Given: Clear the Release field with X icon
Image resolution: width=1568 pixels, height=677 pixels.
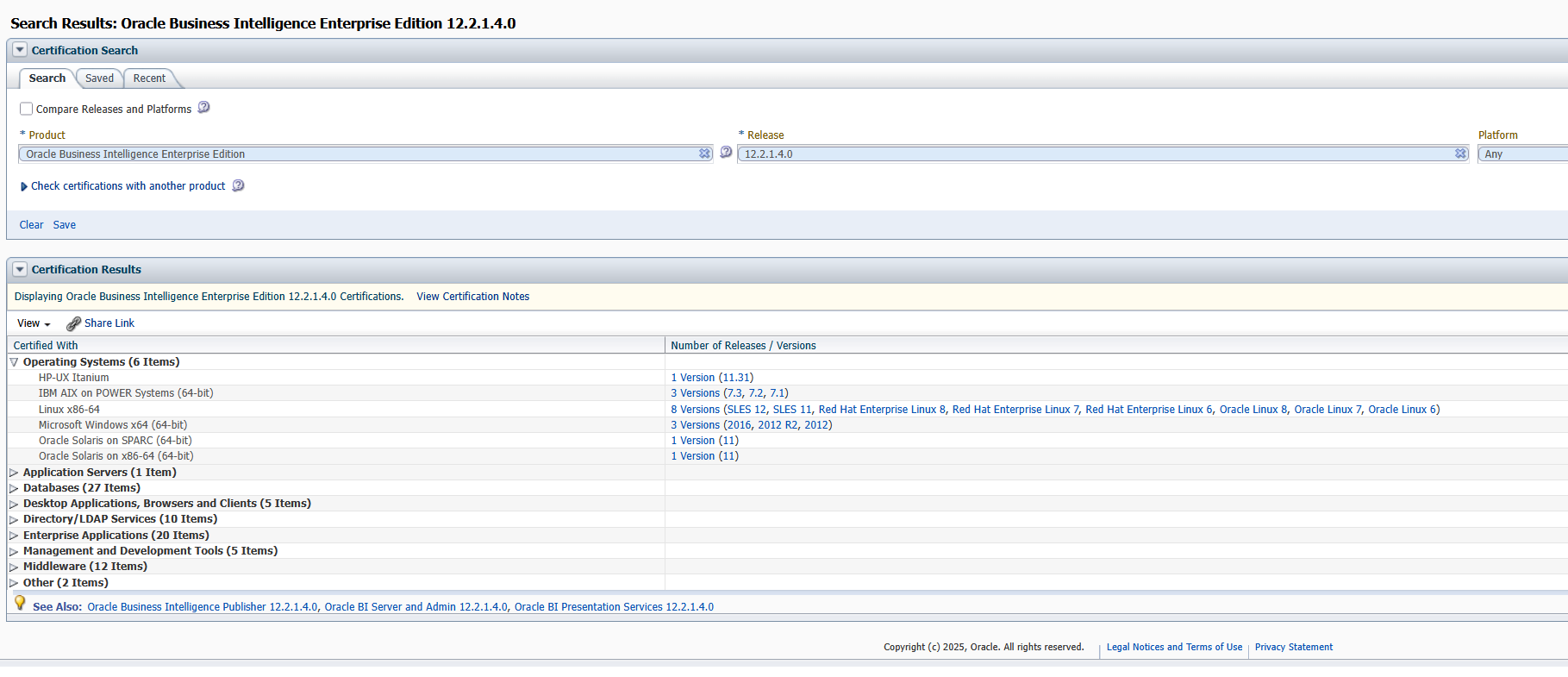Looking at the screenshot, I should click(1460, 154).
